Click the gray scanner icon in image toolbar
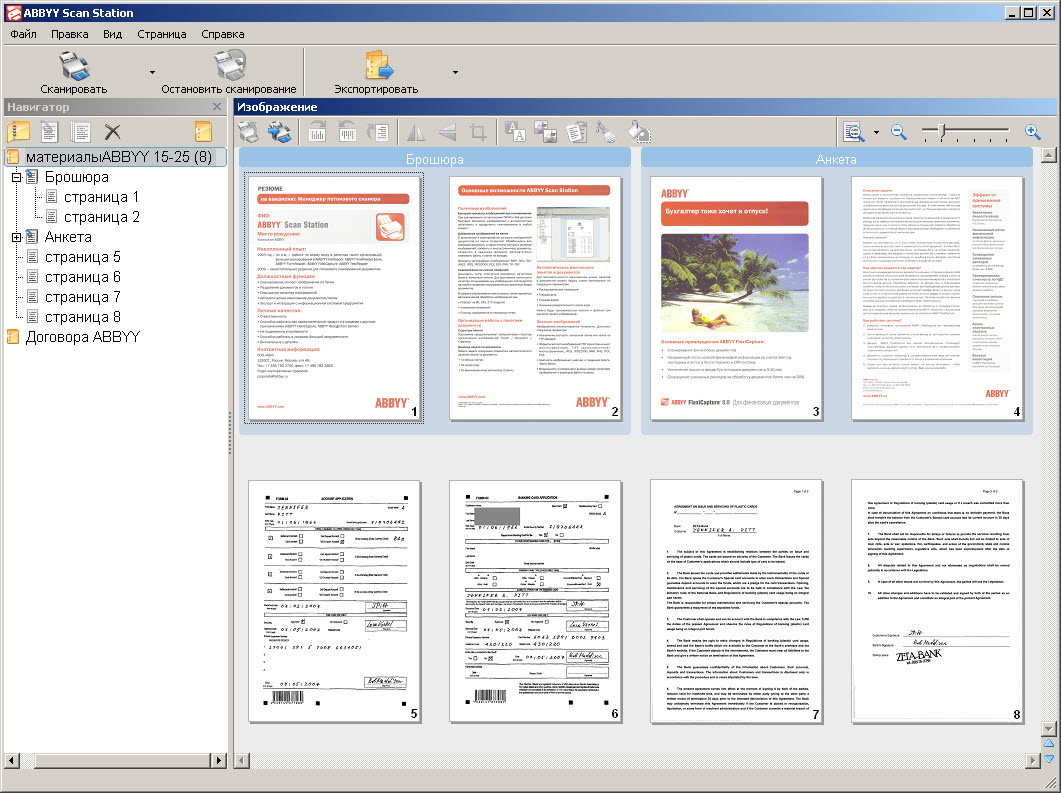1061x793 pixels. click(249, 132)
